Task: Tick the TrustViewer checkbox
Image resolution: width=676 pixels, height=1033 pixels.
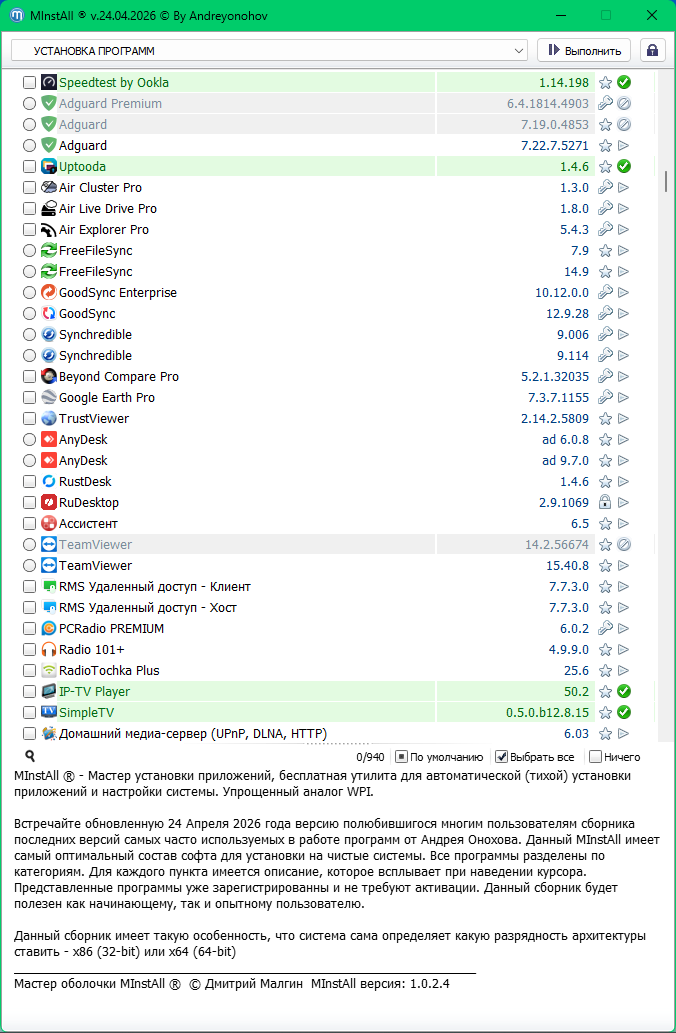Action: coord(29,419)
